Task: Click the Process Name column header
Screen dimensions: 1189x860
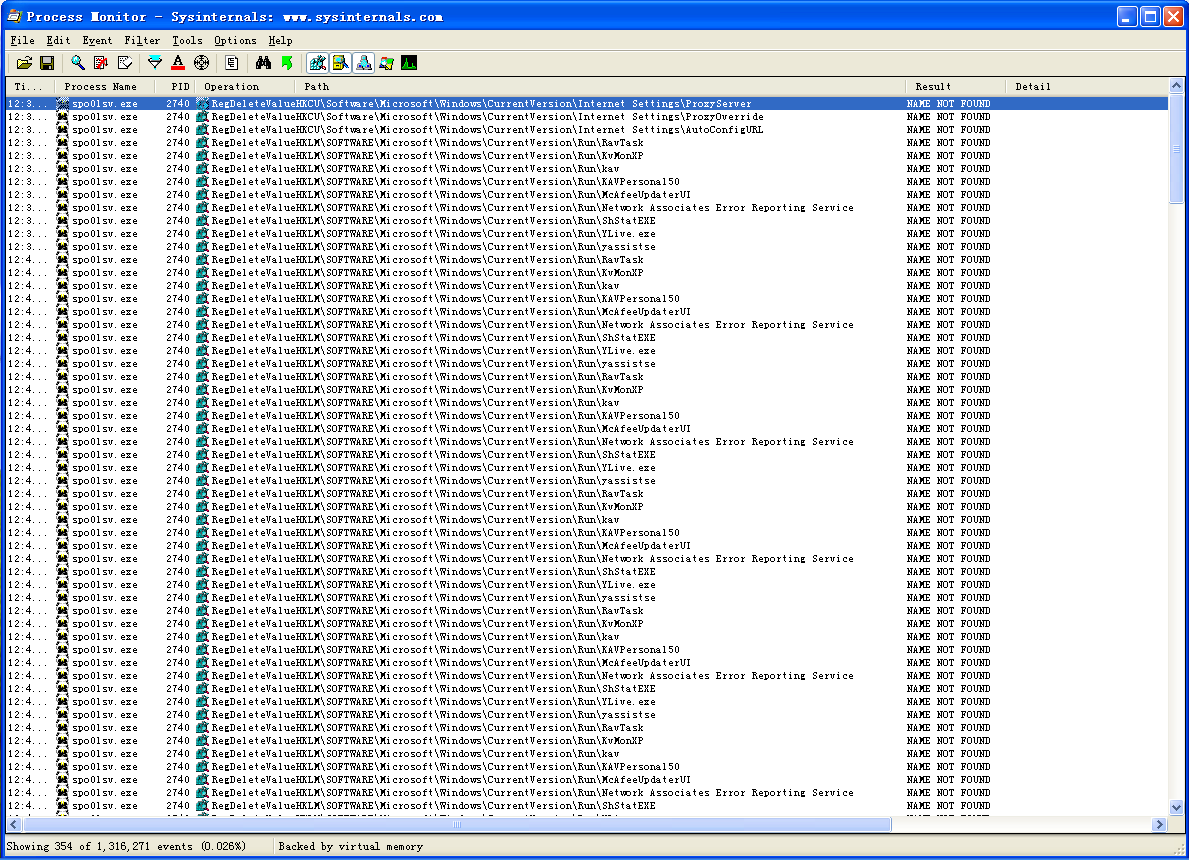Action: 103,86
